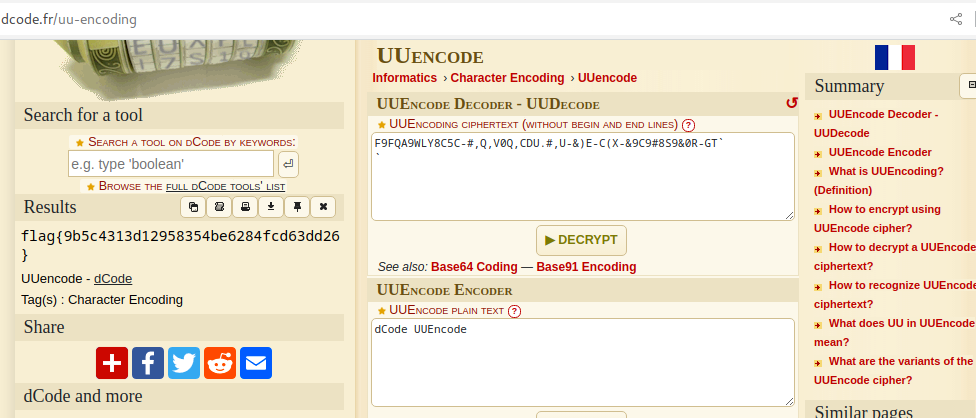Reset the UUEncode Decoder form icon

[x=791, y=103]
